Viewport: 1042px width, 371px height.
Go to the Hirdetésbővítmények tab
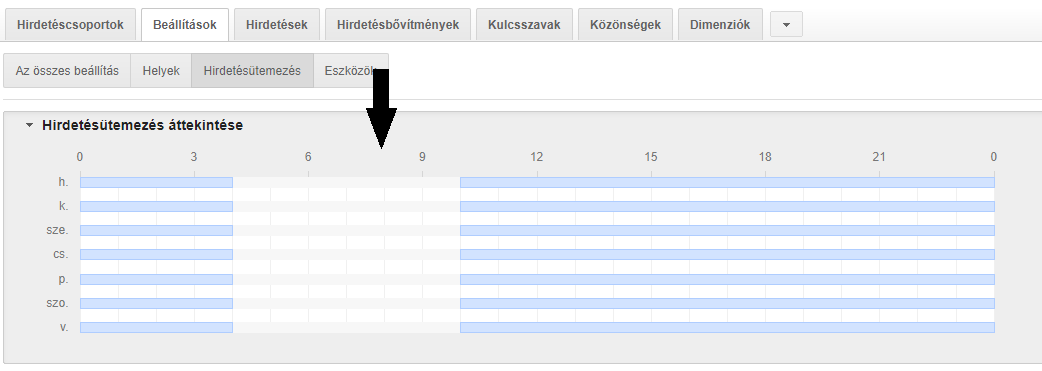click(397, 25)
